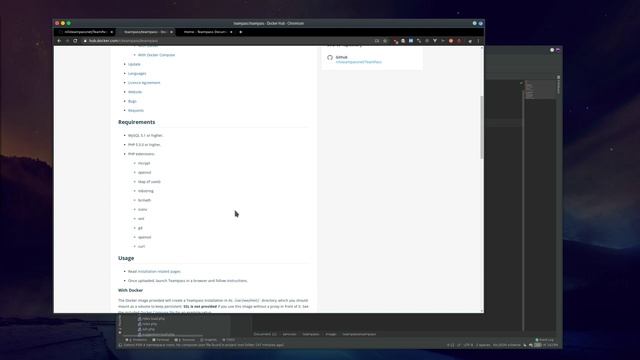Screen dimensions: 640x360
Task: Close the teampass/teampass Docker Hub tab
Action: pos(171,32)
